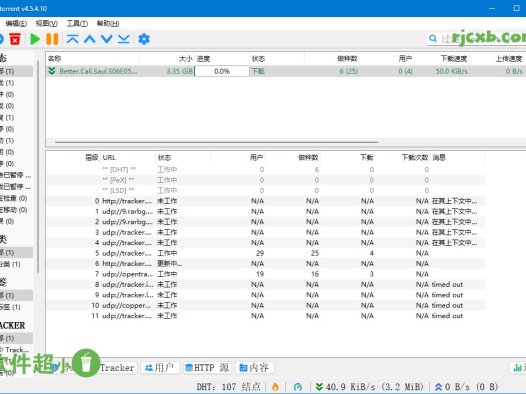Move torrent down one in queue
This screenshot has height=394, width=526.
click(107, 39)
